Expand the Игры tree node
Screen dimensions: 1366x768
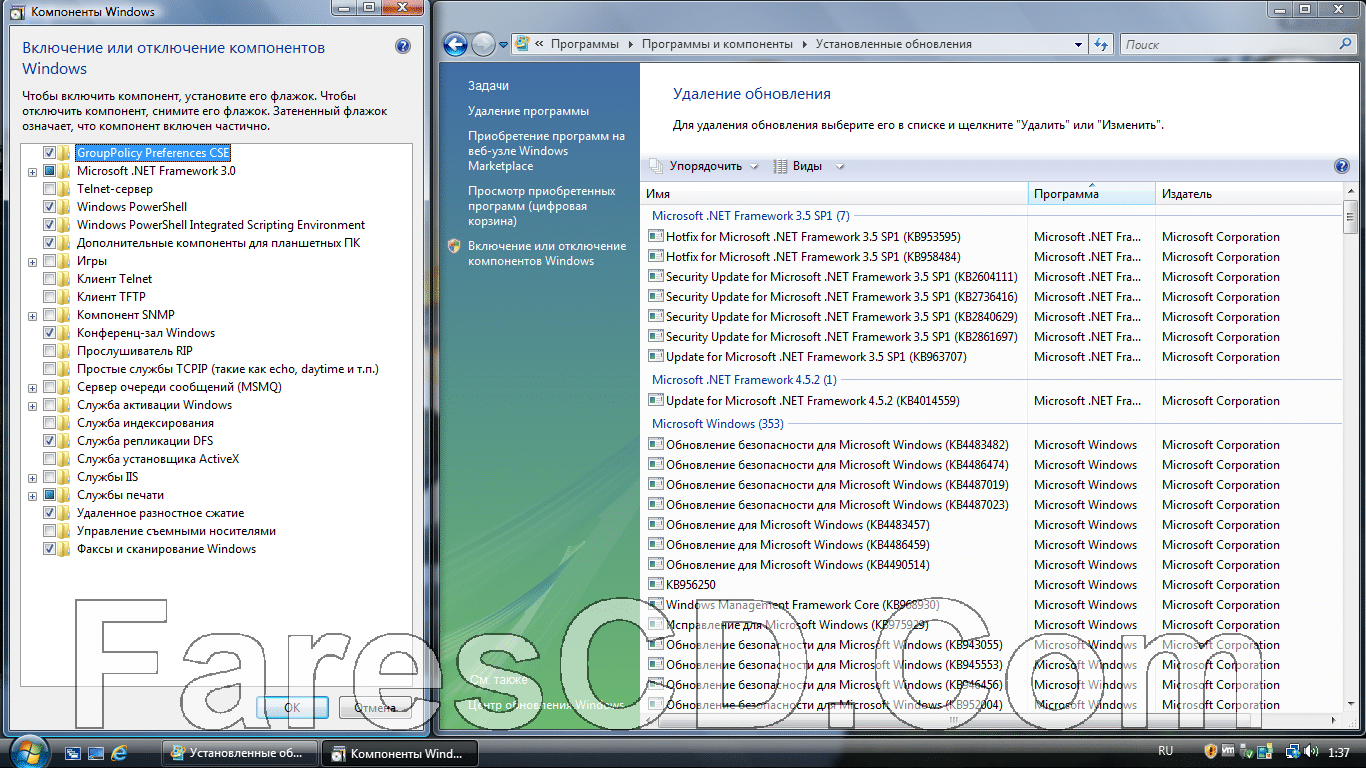(x=33, y=262)
